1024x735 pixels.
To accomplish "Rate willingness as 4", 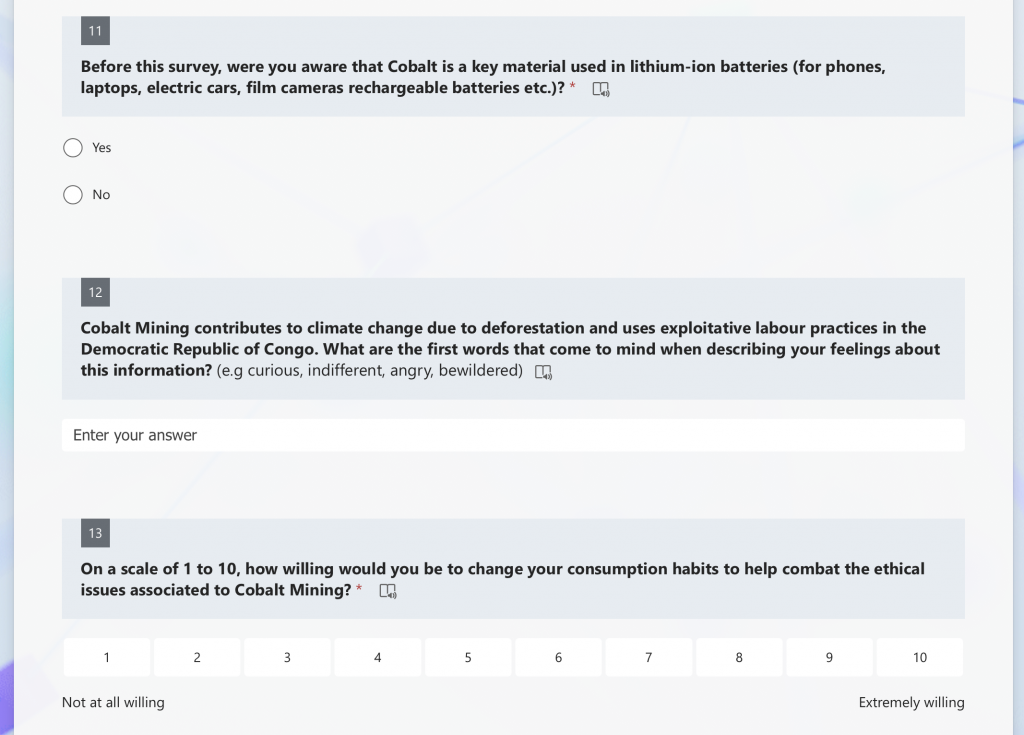I will [377, 657].
